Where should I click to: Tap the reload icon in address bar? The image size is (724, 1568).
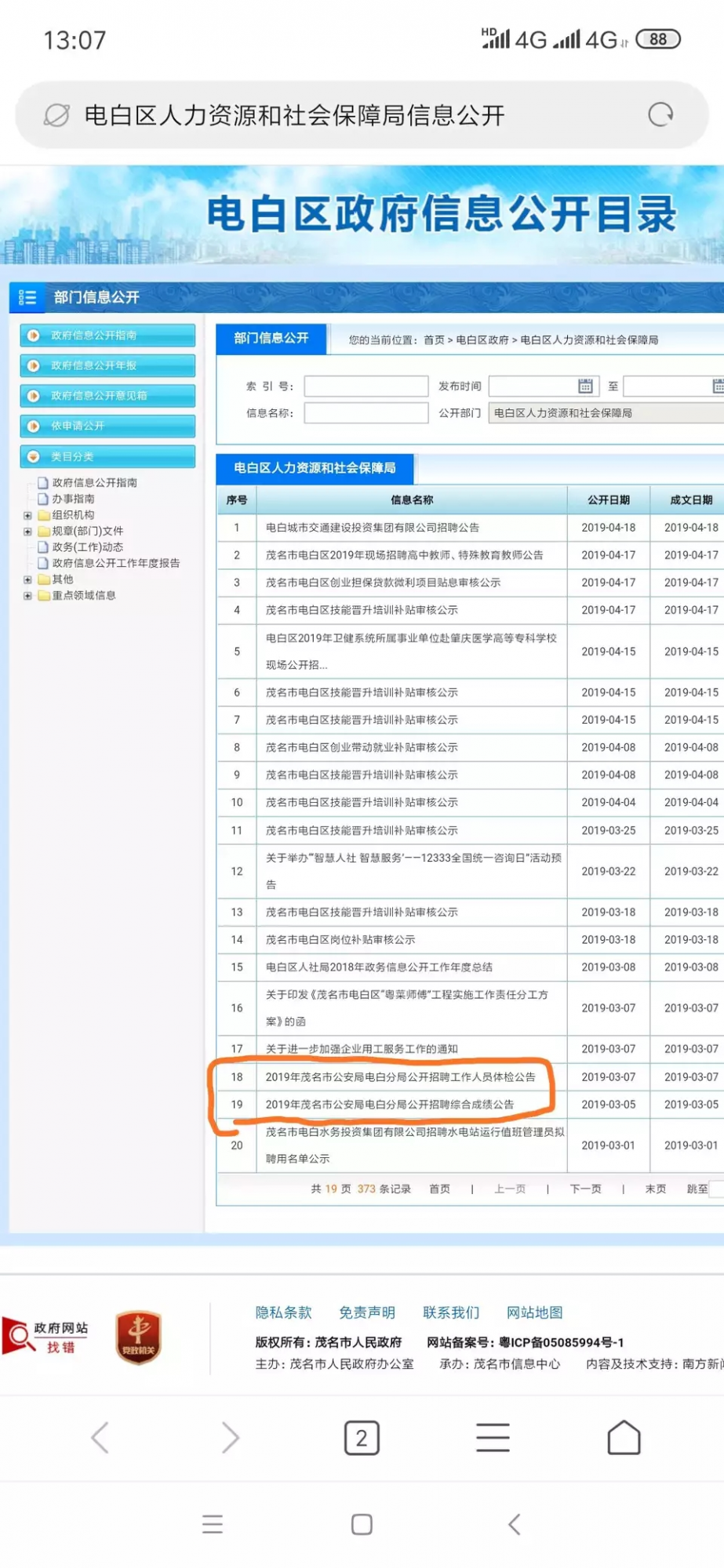[660, 115]
